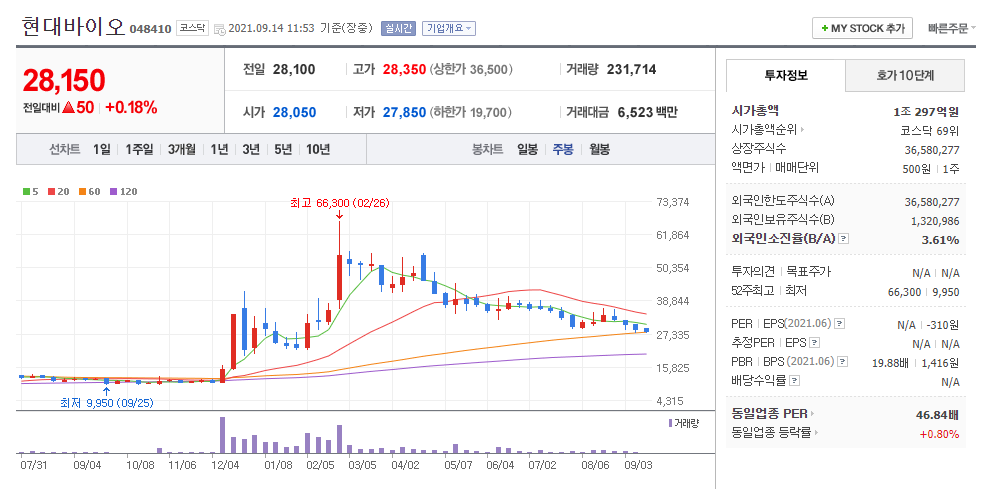Select the 10년 line chart period
The height and width of the screenshot is (489, 981).
click(318, 149)
